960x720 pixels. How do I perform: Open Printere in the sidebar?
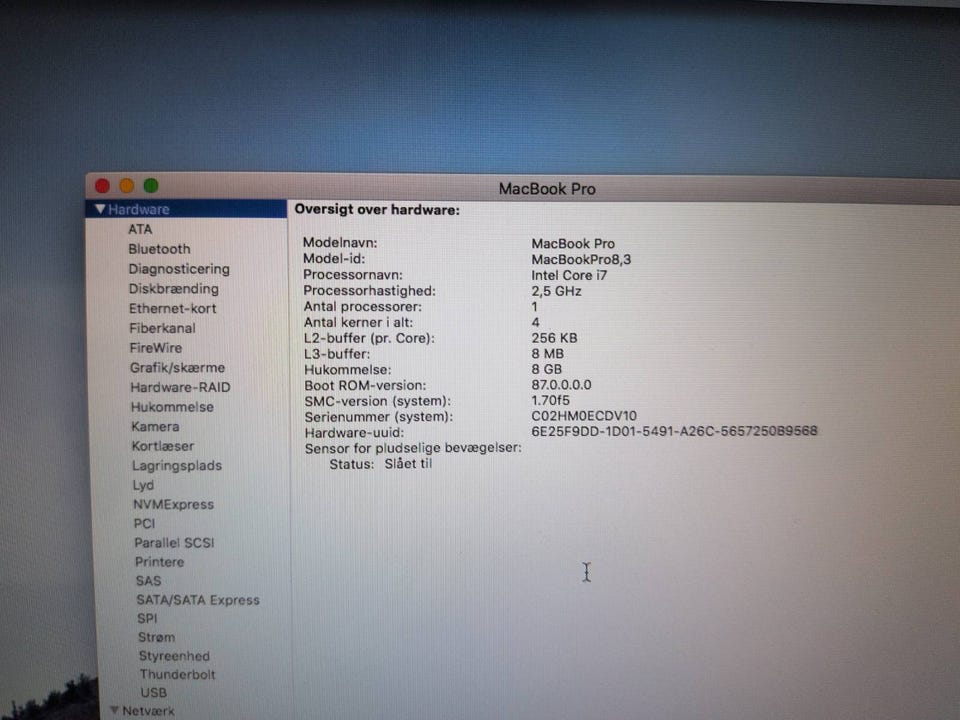[160, 562]
